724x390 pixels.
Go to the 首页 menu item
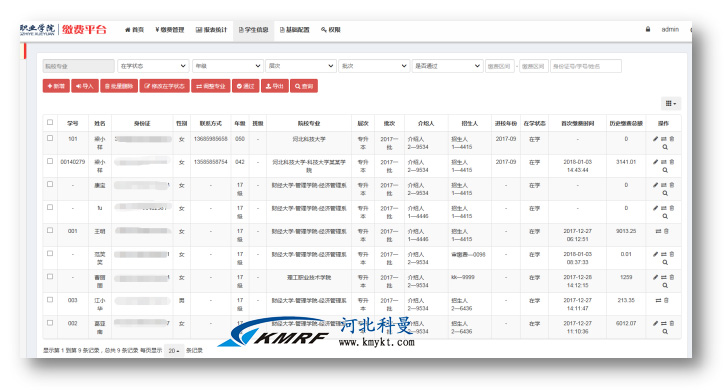pos(134,30)
